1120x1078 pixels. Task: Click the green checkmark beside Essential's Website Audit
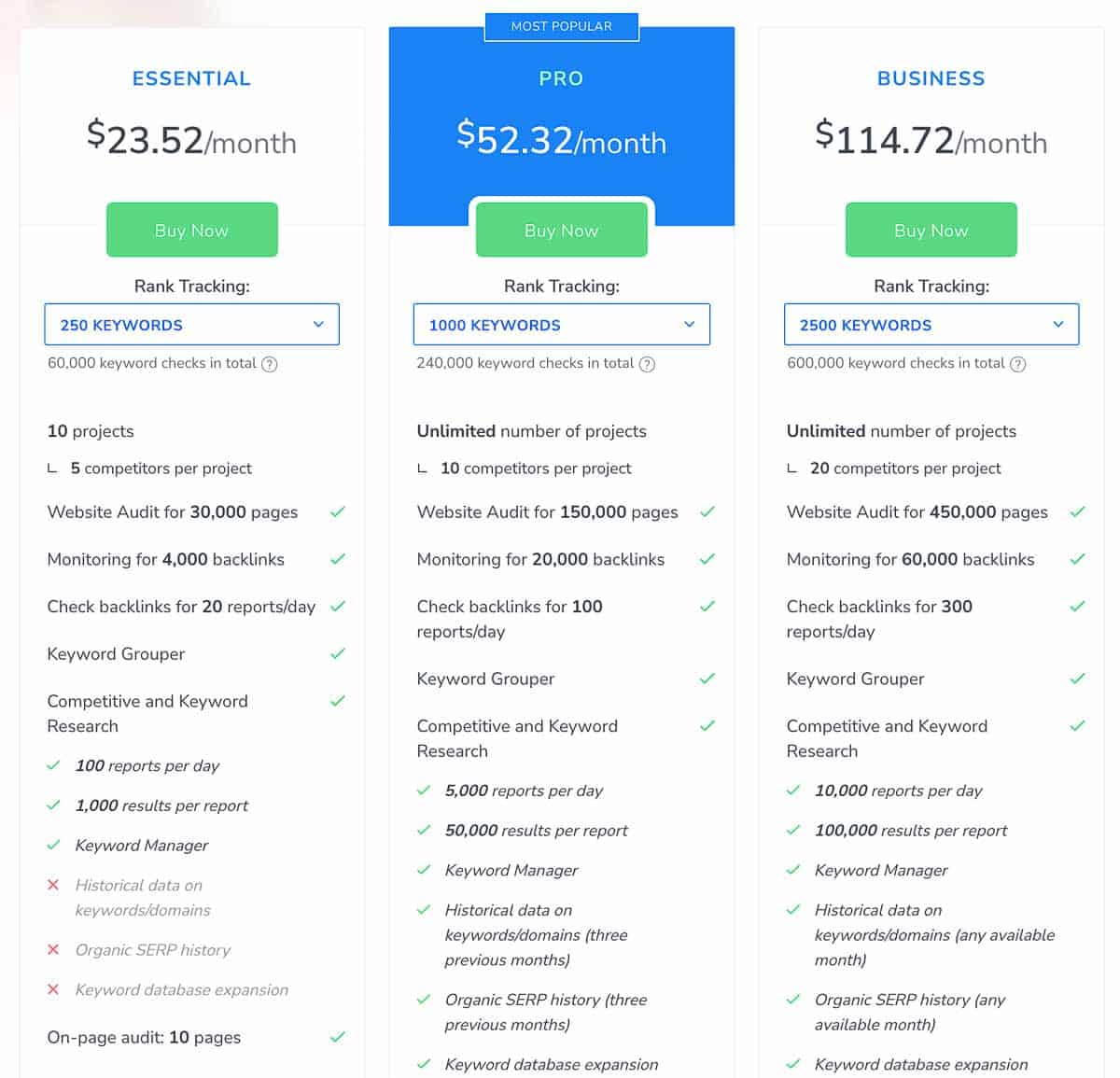click(x=337, y=511)
